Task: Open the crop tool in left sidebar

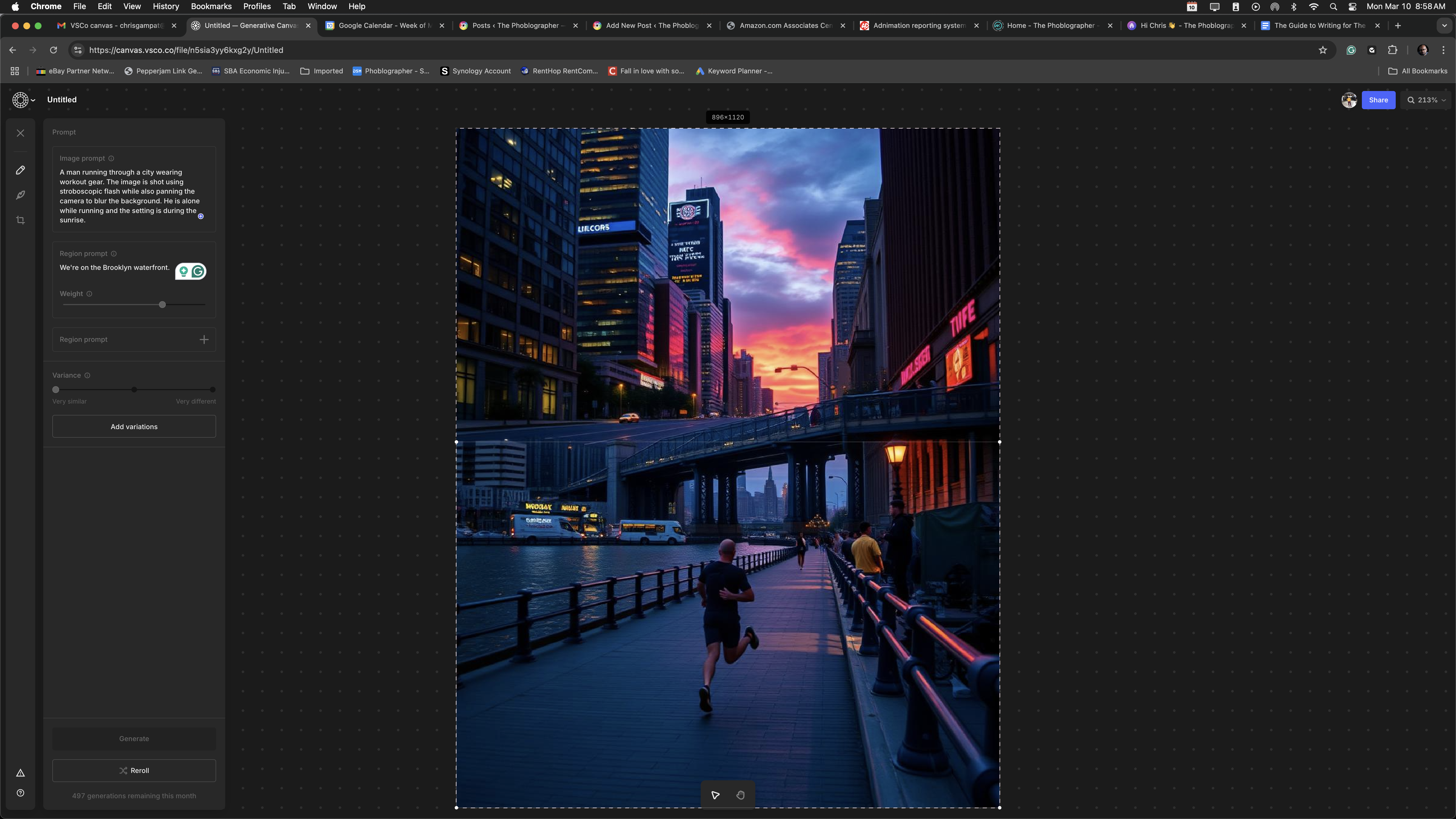Action: click(20, 220)
